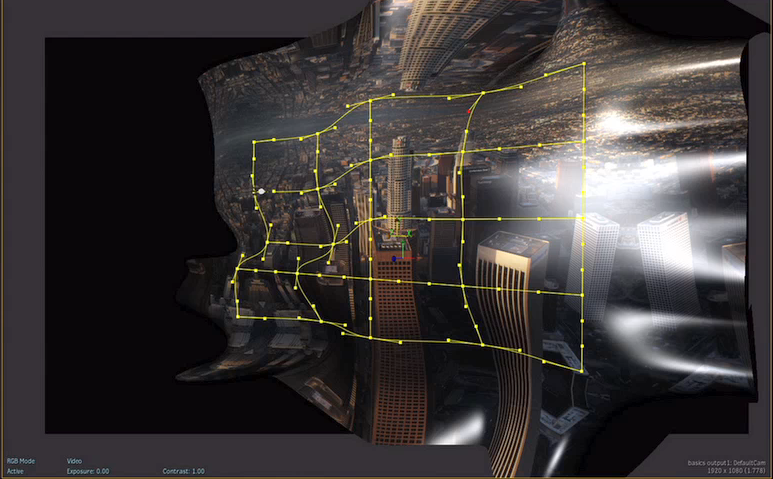773x479 pixels.
Task: Click the 'Active' status label
Action: [x=15, y=471]
